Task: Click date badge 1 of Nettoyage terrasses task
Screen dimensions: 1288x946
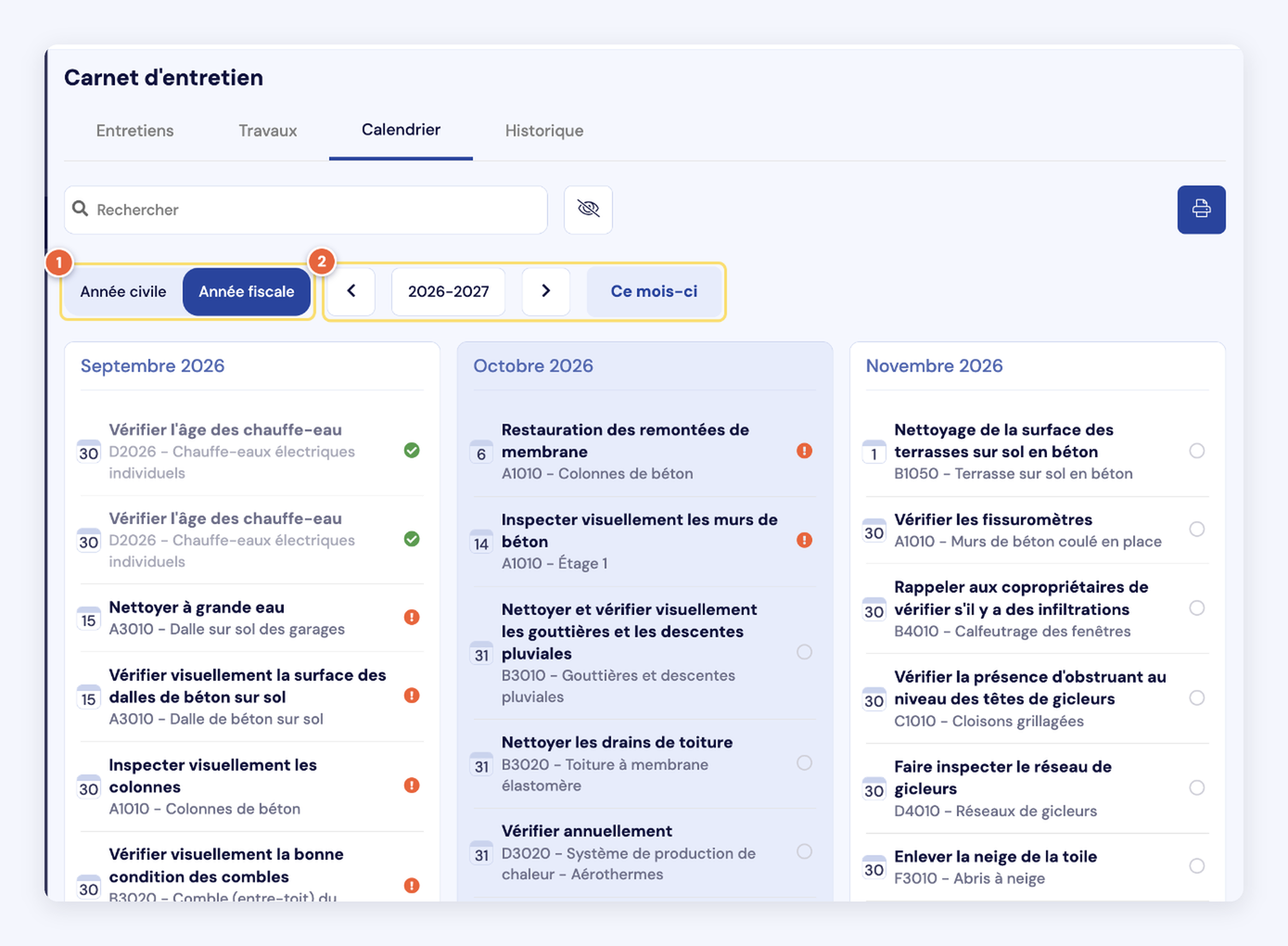Action: [874, 453]
